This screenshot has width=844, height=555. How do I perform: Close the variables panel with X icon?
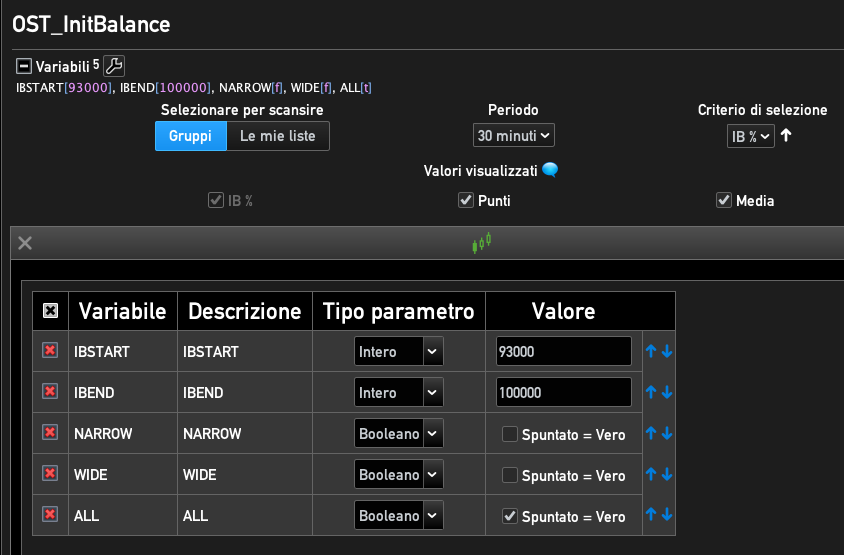pos(25,243)
